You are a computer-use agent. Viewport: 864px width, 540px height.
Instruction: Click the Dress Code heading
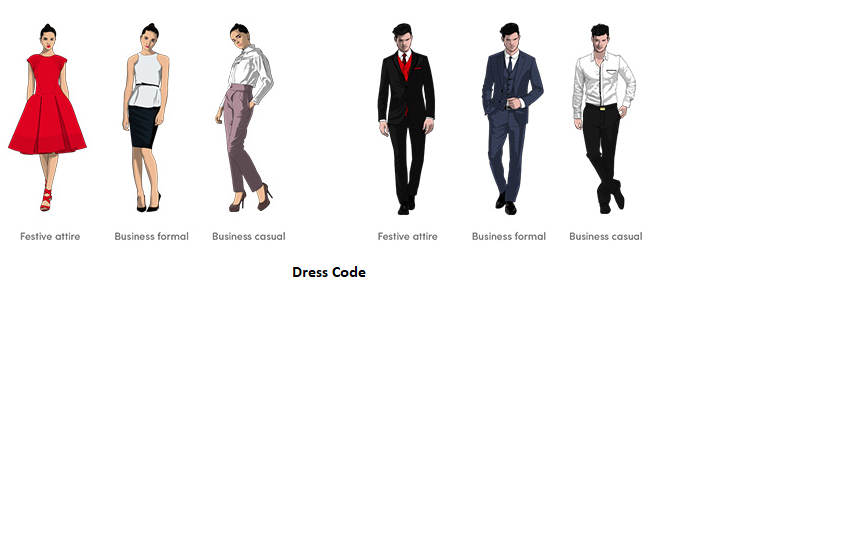pyautogui.click(x=328, y=272)
